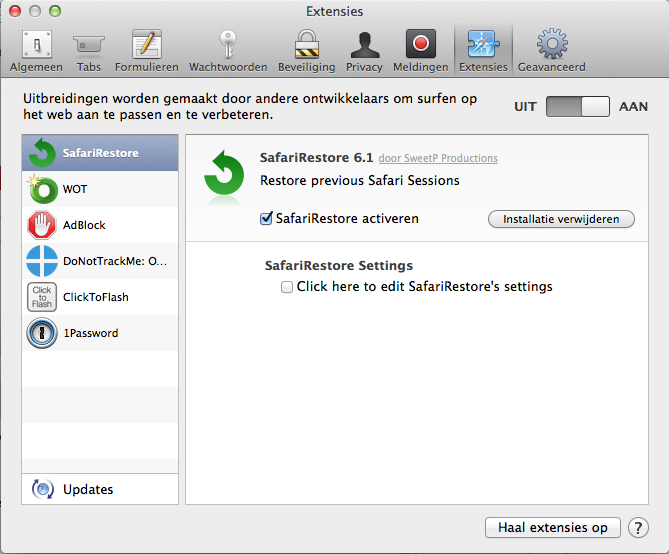Click Installatie verwijderen button
The image size is (669, 554).
pyautogui.click(x=561, y=219)
